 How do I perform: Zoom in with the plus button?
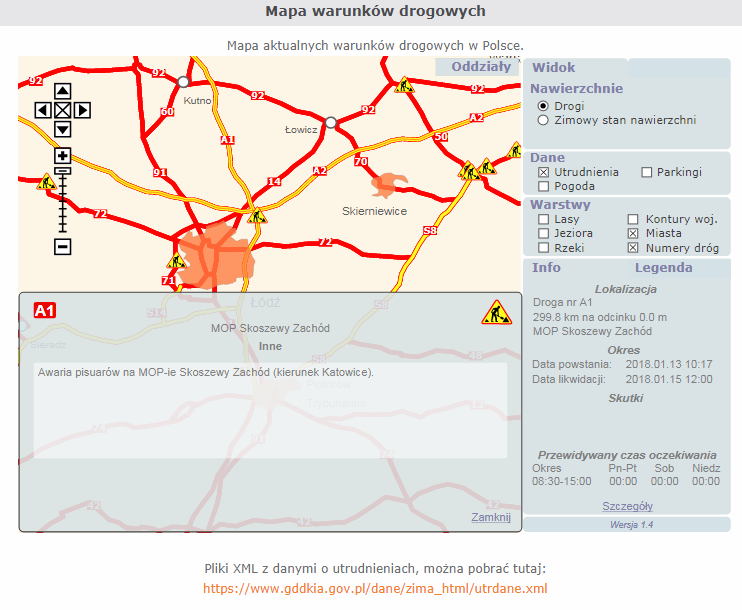pos(62,156)
